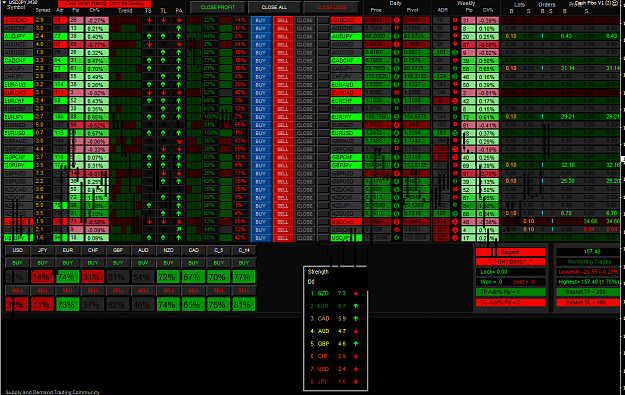
Task: Click AUDUSD weekly green circle indicator
Action: (x=455, y=52)
